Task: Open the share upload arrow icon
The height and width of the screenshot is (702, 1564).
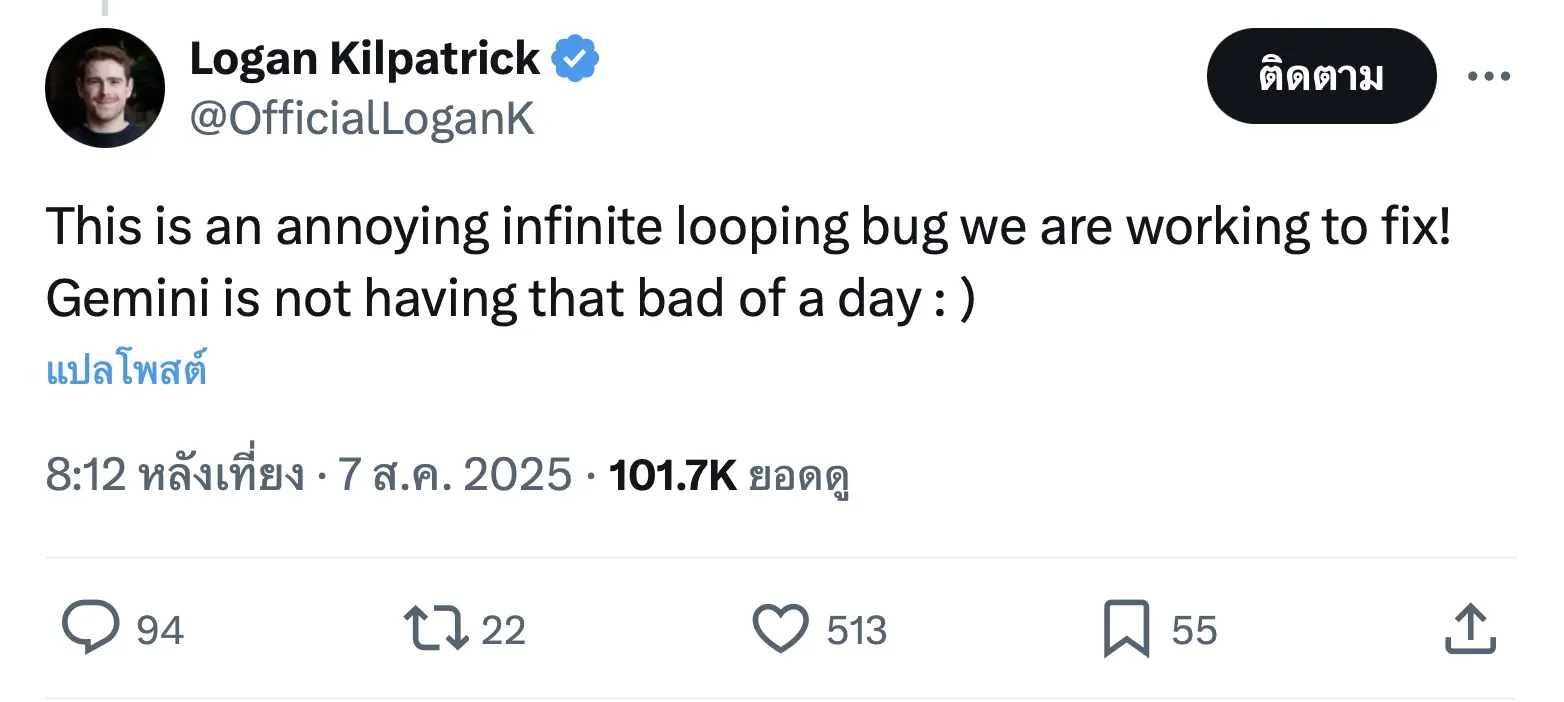Action: pos(1471,630)
